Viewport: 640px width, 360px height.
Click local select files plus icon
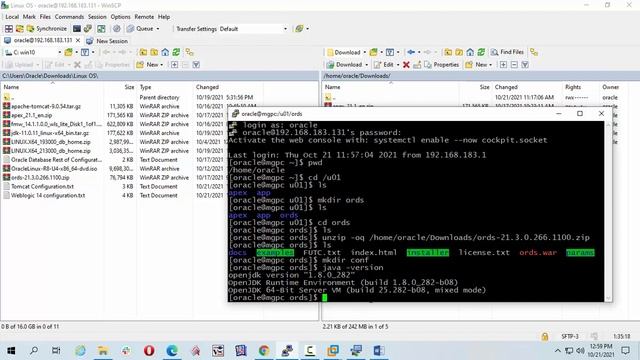[174, 64]
